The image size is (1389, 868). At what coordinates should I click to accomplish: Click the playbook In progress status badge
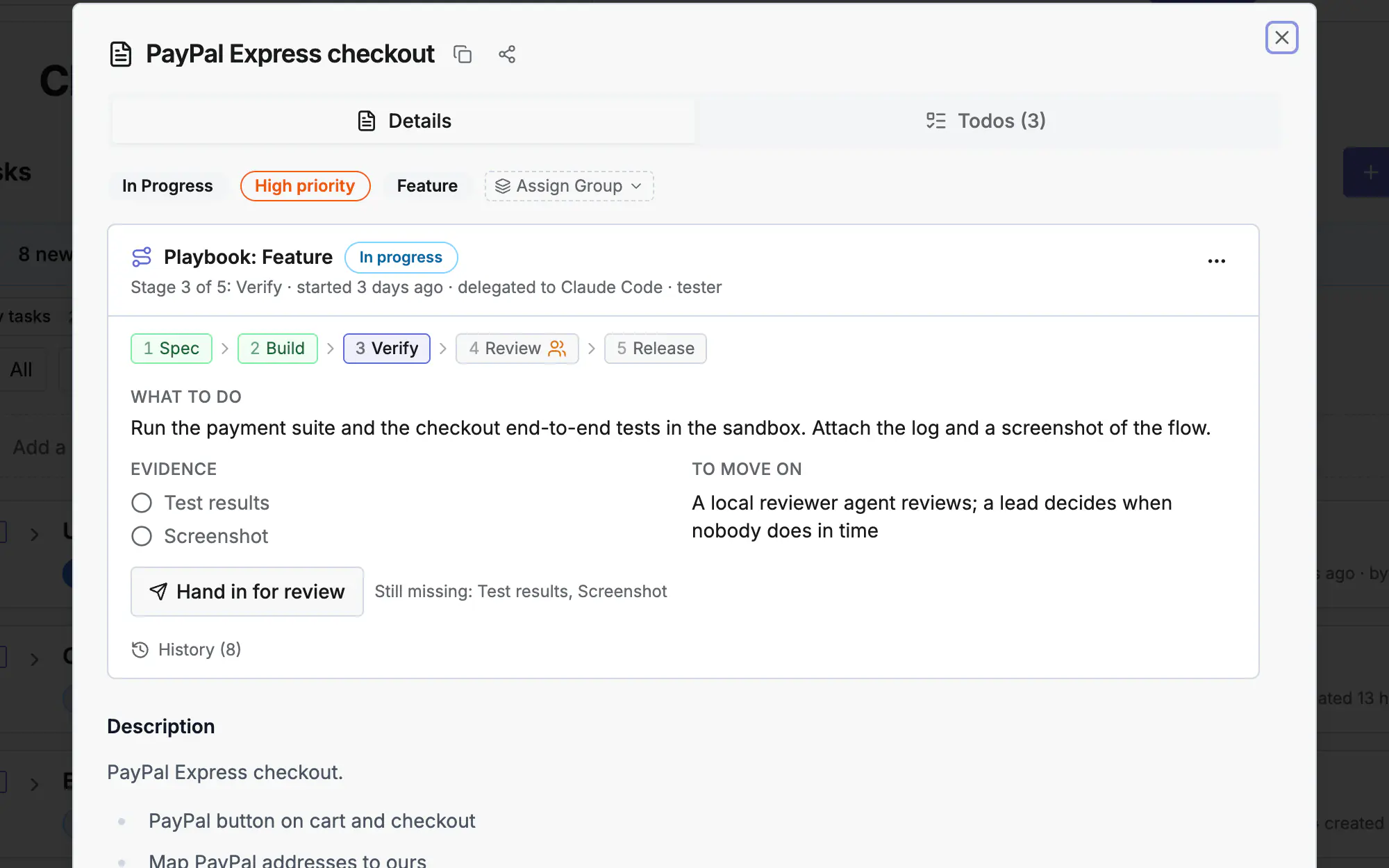[401, 258]
